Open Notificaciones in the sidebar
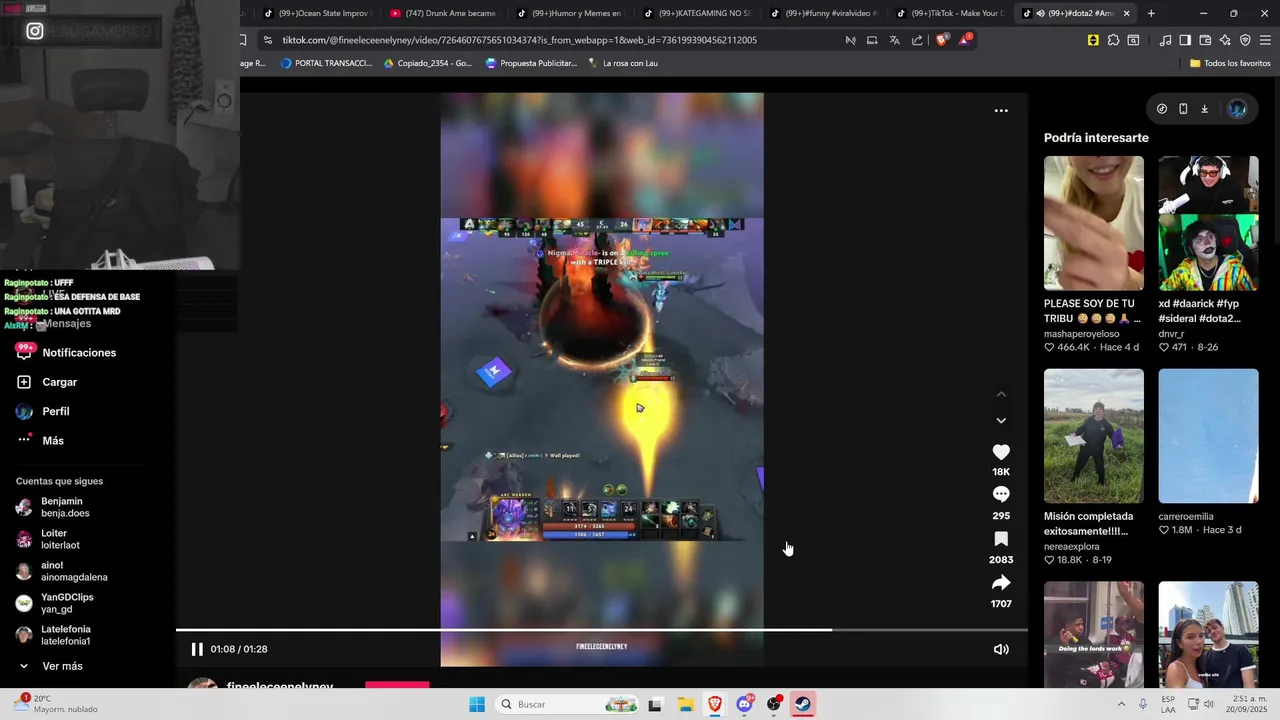 point(66,353)
